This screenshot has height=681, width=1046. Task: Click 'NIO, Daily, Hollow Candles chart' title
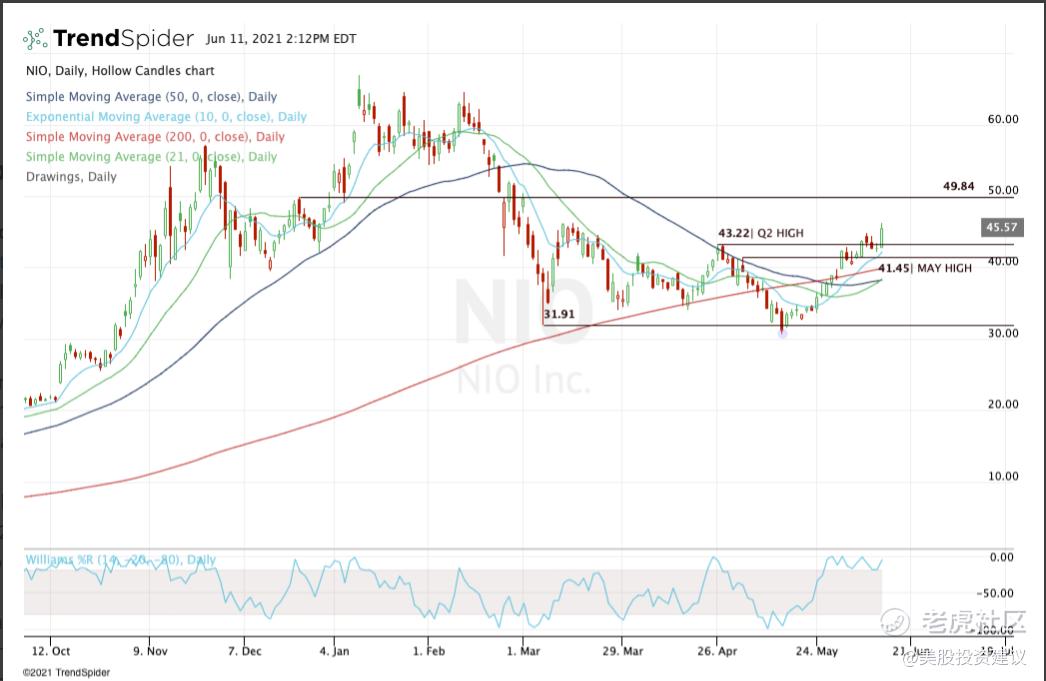pyautogui.click(x=120, y=71)
